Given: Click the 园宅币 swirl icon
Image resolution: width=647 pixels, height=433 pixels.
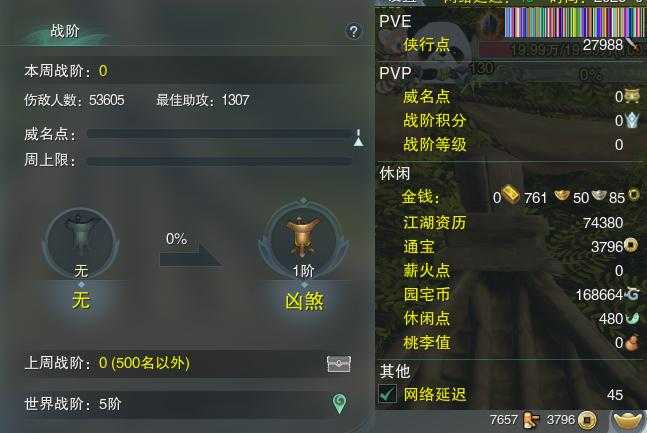Looking at the screenshot, I should click(x=632, y=294).
